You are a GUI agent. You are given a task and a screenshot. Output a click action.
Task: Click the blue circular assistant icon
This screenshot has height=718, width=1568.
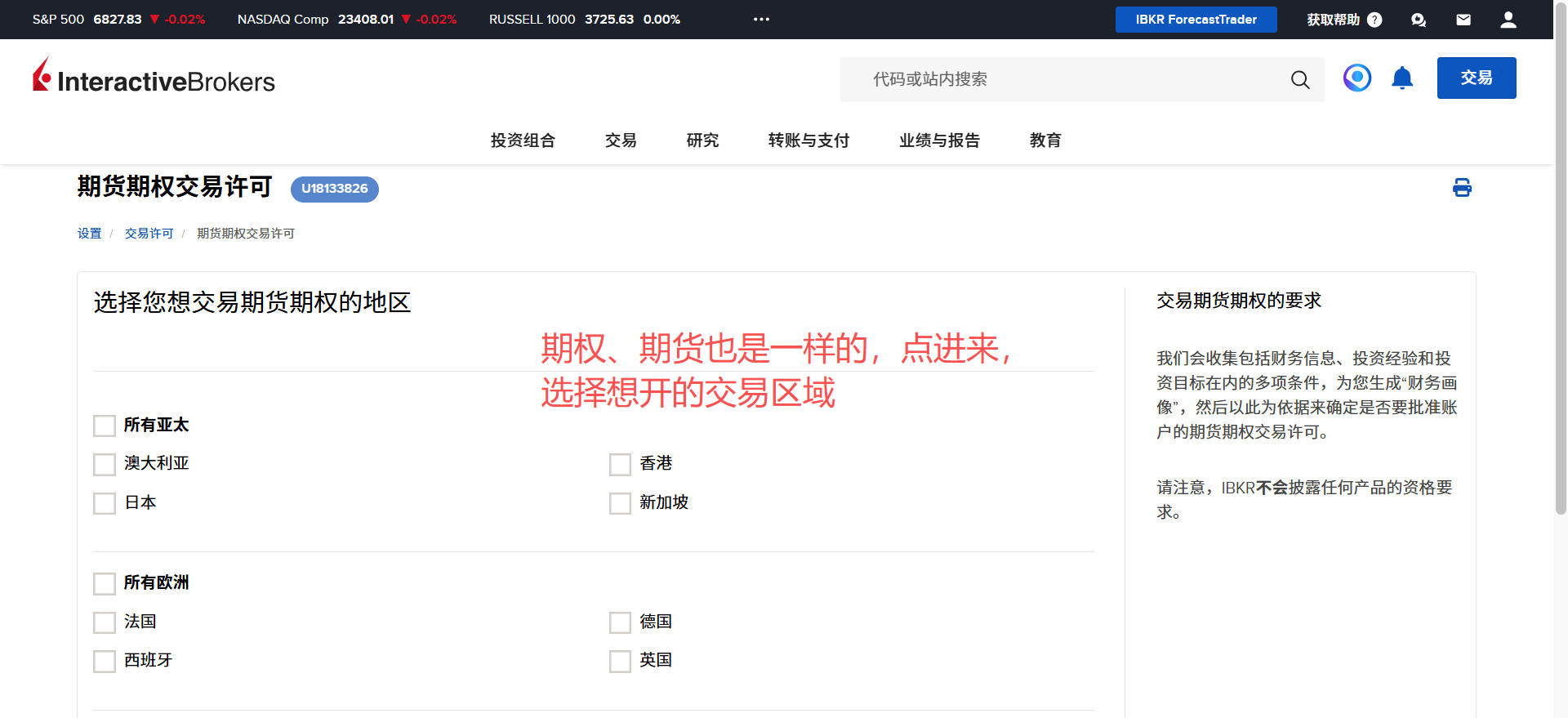point(1356,78)
